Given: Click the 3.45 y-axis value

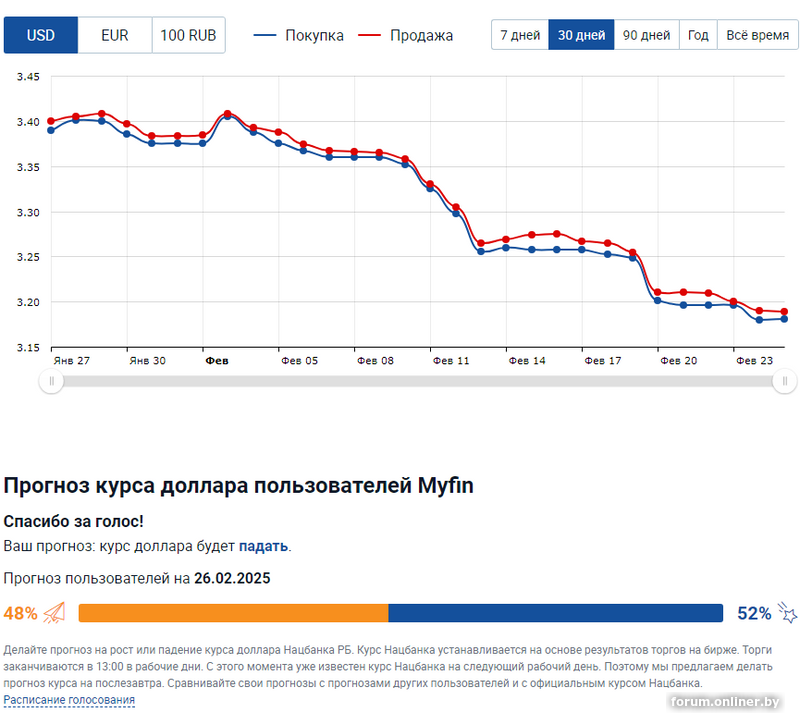Looking at the screenshot, I should (28, 77).
